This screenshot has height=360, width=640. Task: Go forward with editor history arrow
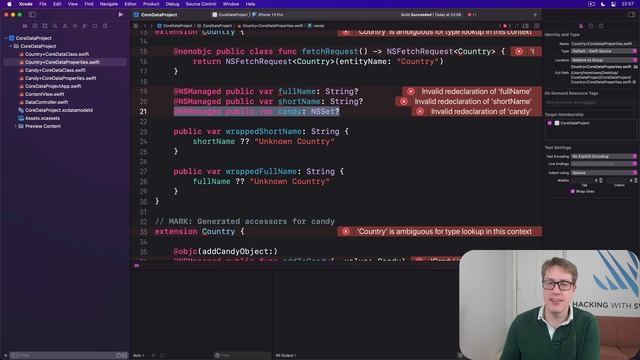click(152, 26)
